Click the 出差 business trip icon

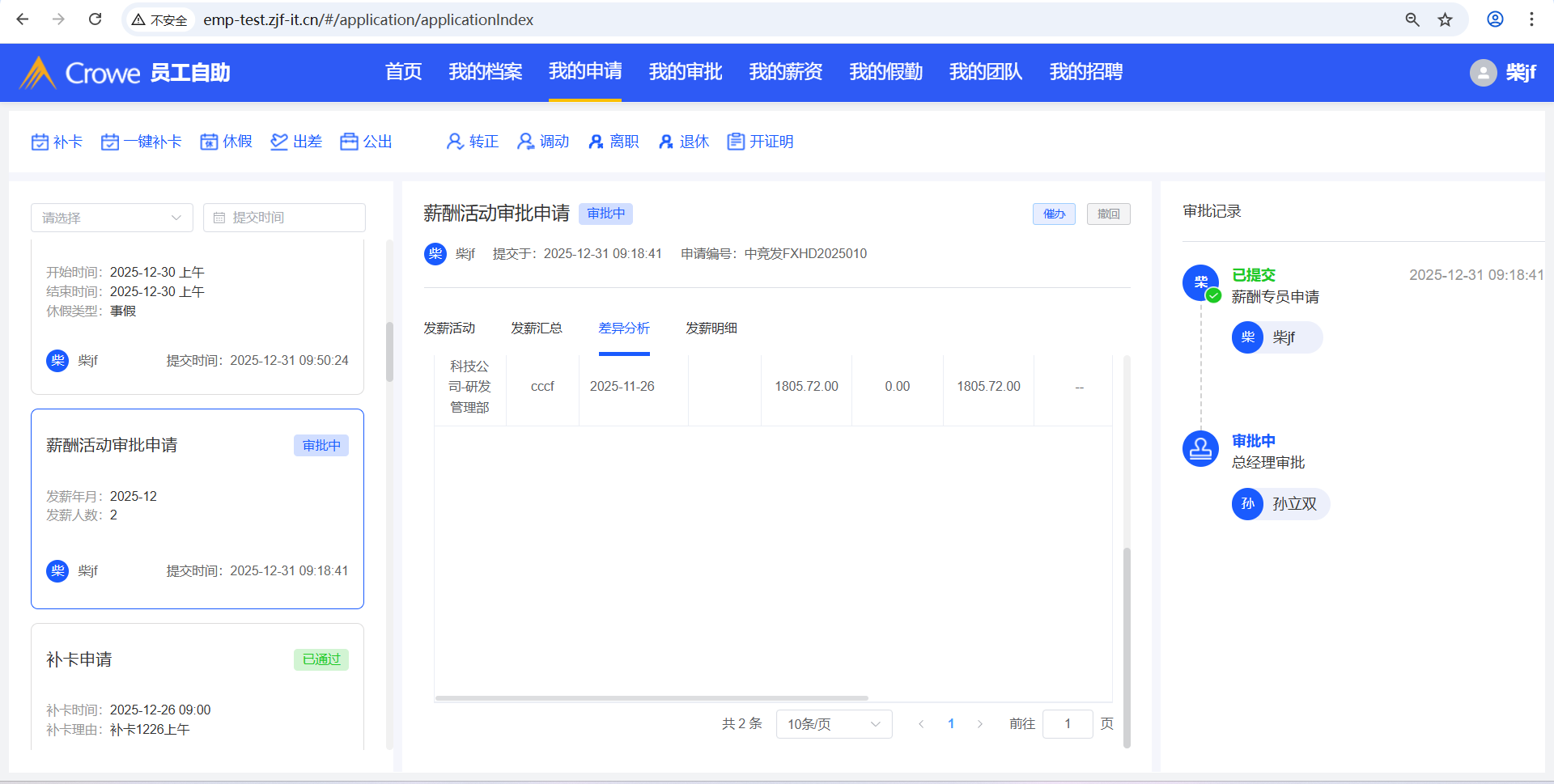click(279, 142)
